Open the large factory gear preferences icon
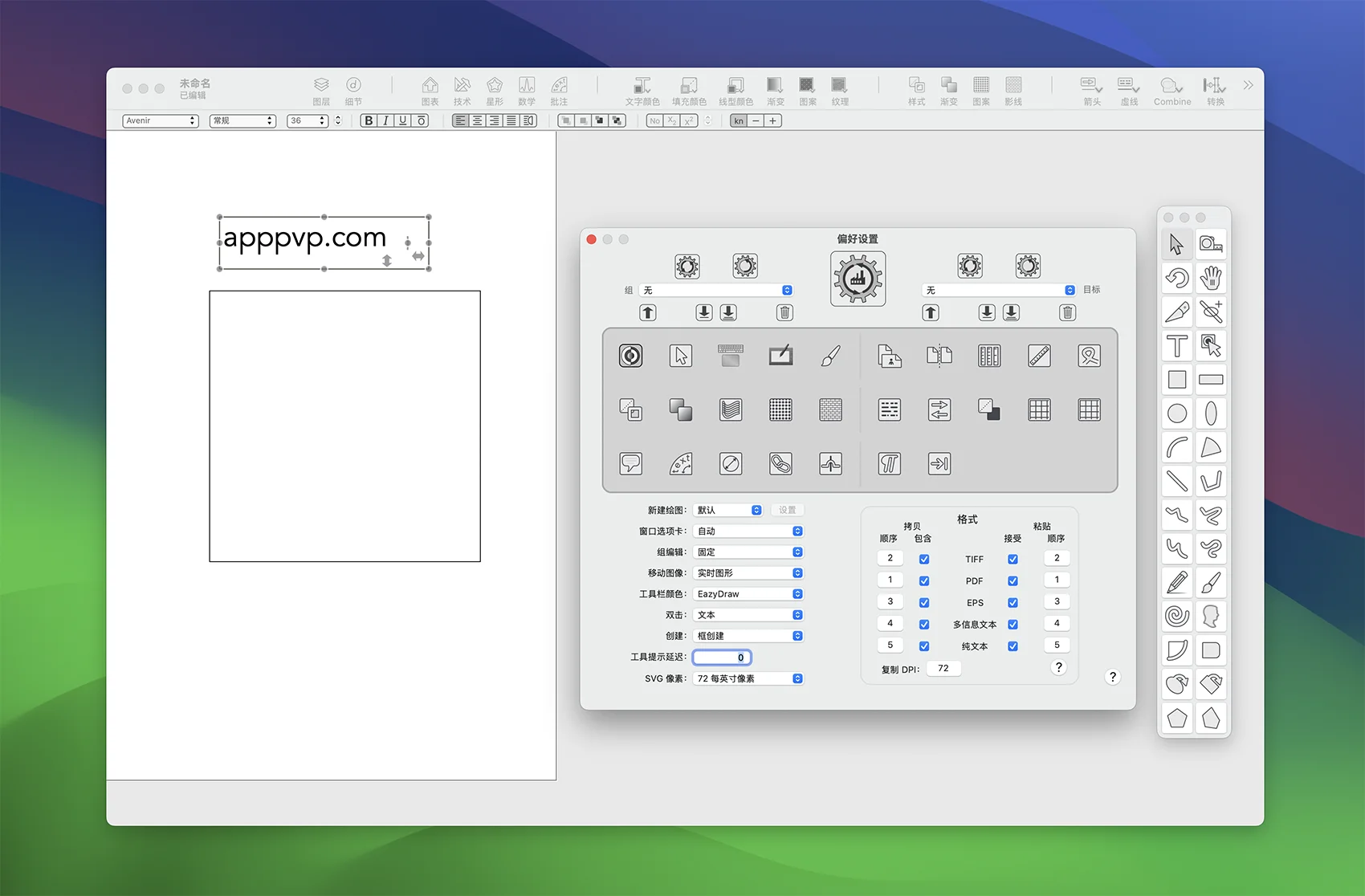Screen dimensions: 1365x896 [858, 279]
